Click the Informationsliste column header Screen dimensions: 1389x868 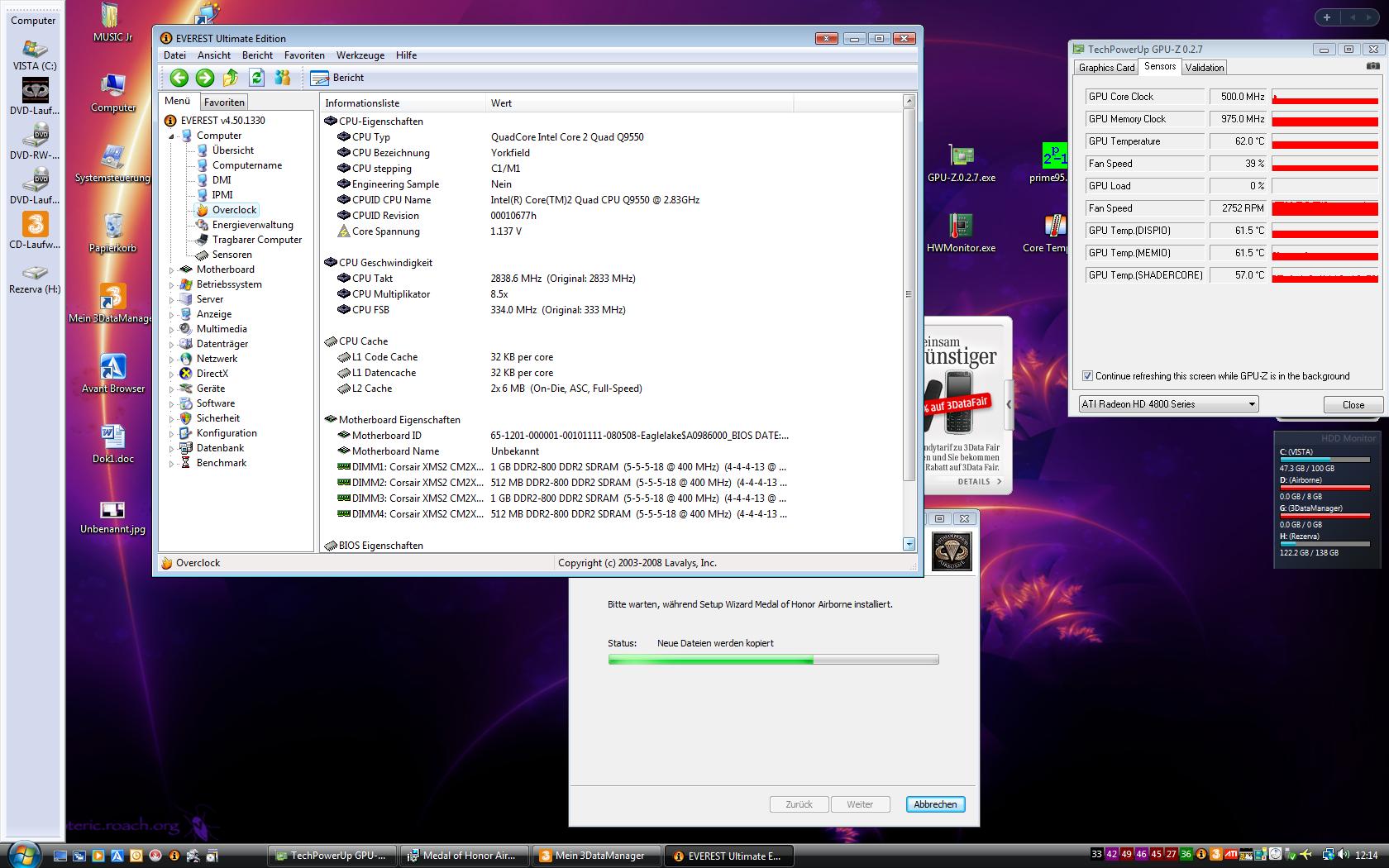403,103
